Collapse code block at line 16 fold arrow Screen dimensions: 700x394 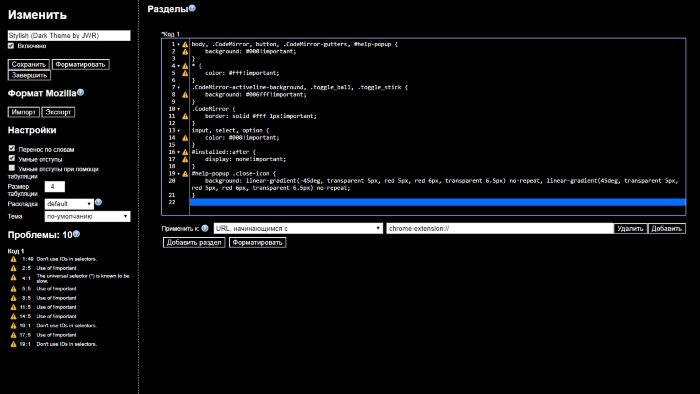[x=179, y=152]
